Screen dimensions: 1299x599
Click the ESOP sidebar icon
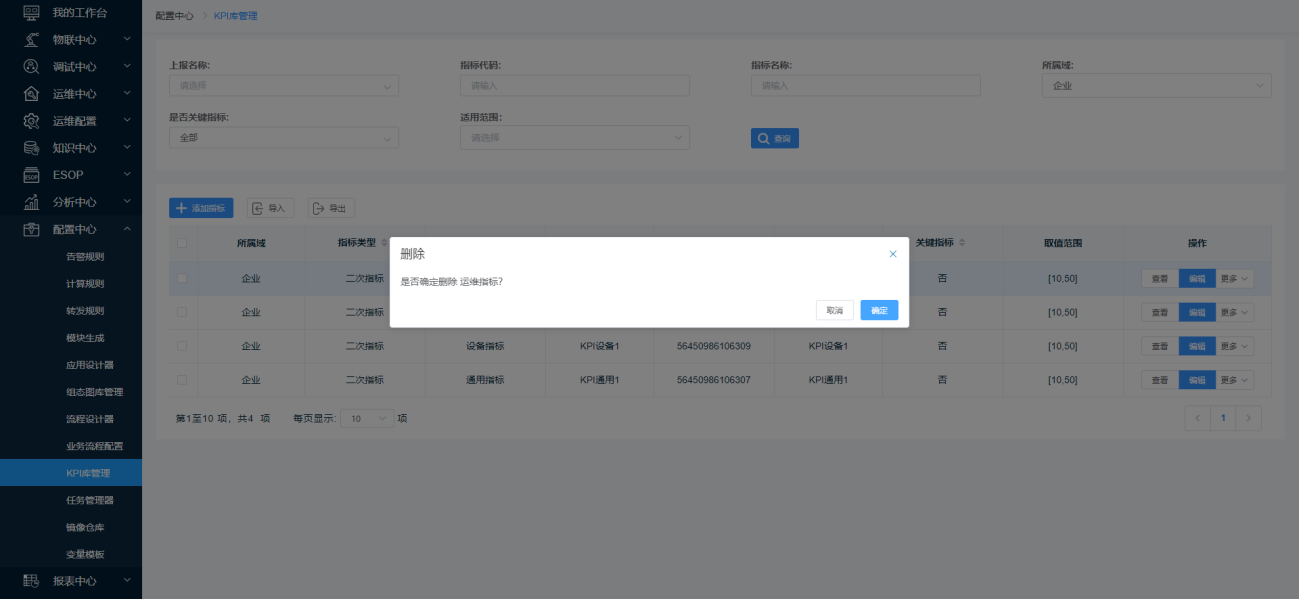point(31,175)
